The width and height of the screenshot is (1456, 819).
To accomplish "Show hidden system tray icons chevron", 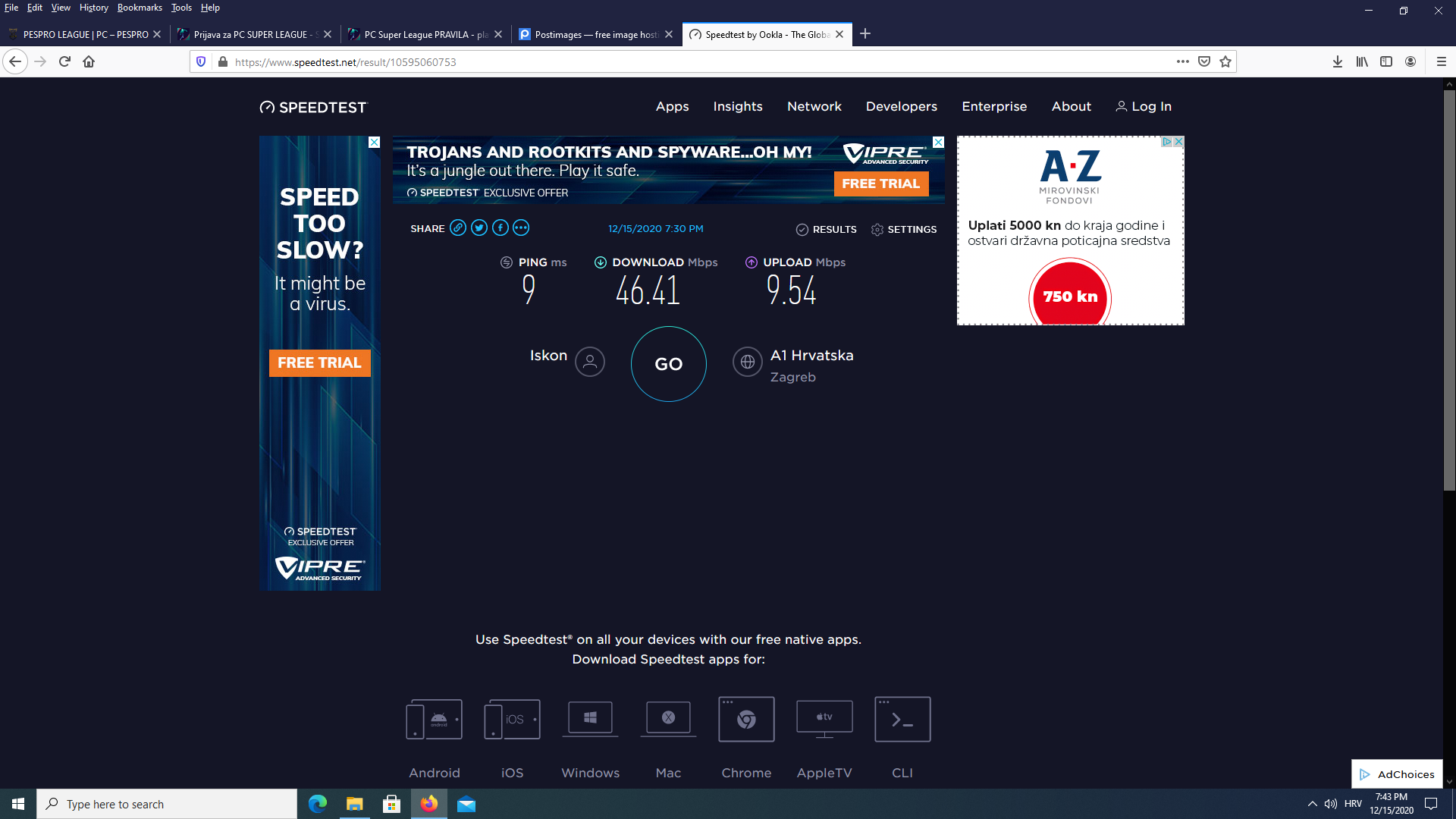I will coord(1312,804).
